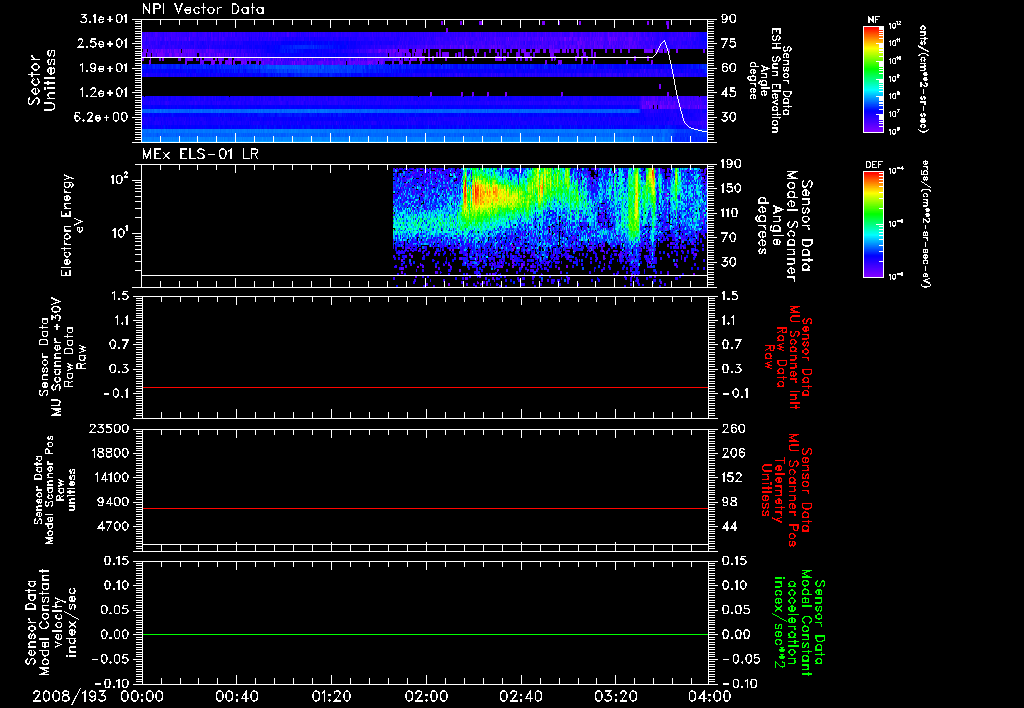The width and height of the screenshot is (1024, 708).
Task: Click the 9400 scanner position tick value
Action: click(112, 502)
